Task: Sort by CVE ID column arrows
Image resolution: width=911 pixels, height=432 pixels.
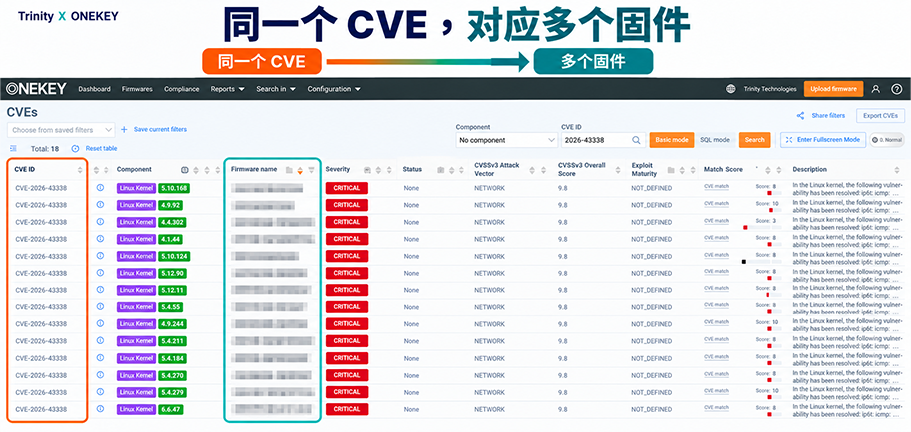Action: tap(80, 170)
